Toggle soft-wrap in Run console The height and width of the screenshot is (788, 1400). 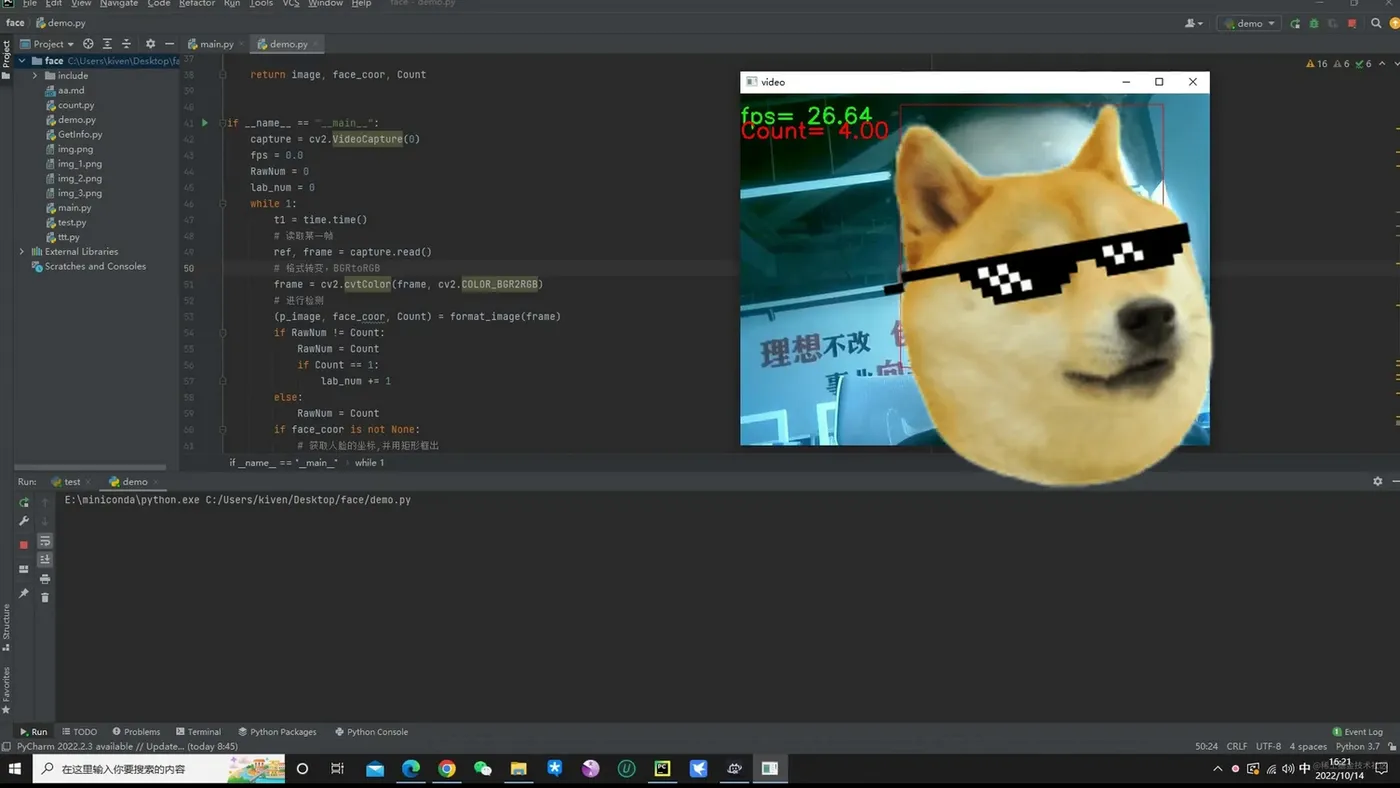[x=45, y=541]
